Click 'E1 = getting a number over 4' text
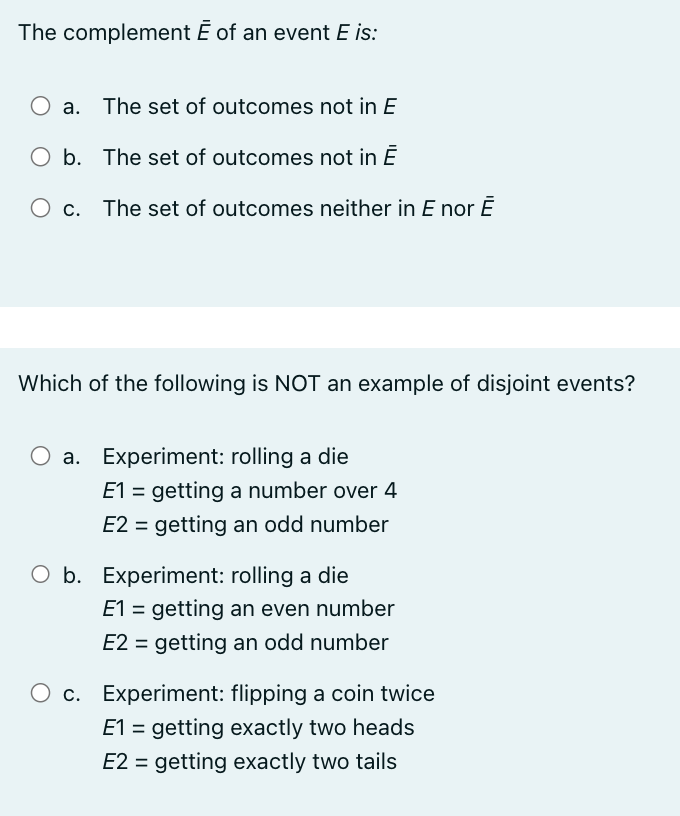The width and height of the screenshot is (680, 816). tap(250, 490)
